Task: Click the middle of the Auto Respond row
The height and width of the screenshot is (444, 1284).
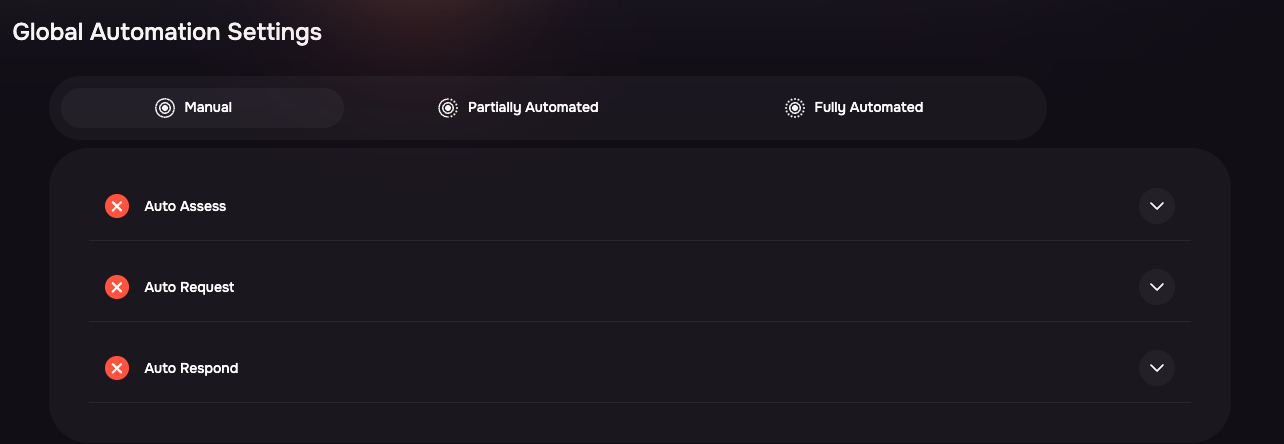Action: pos(640,368)
